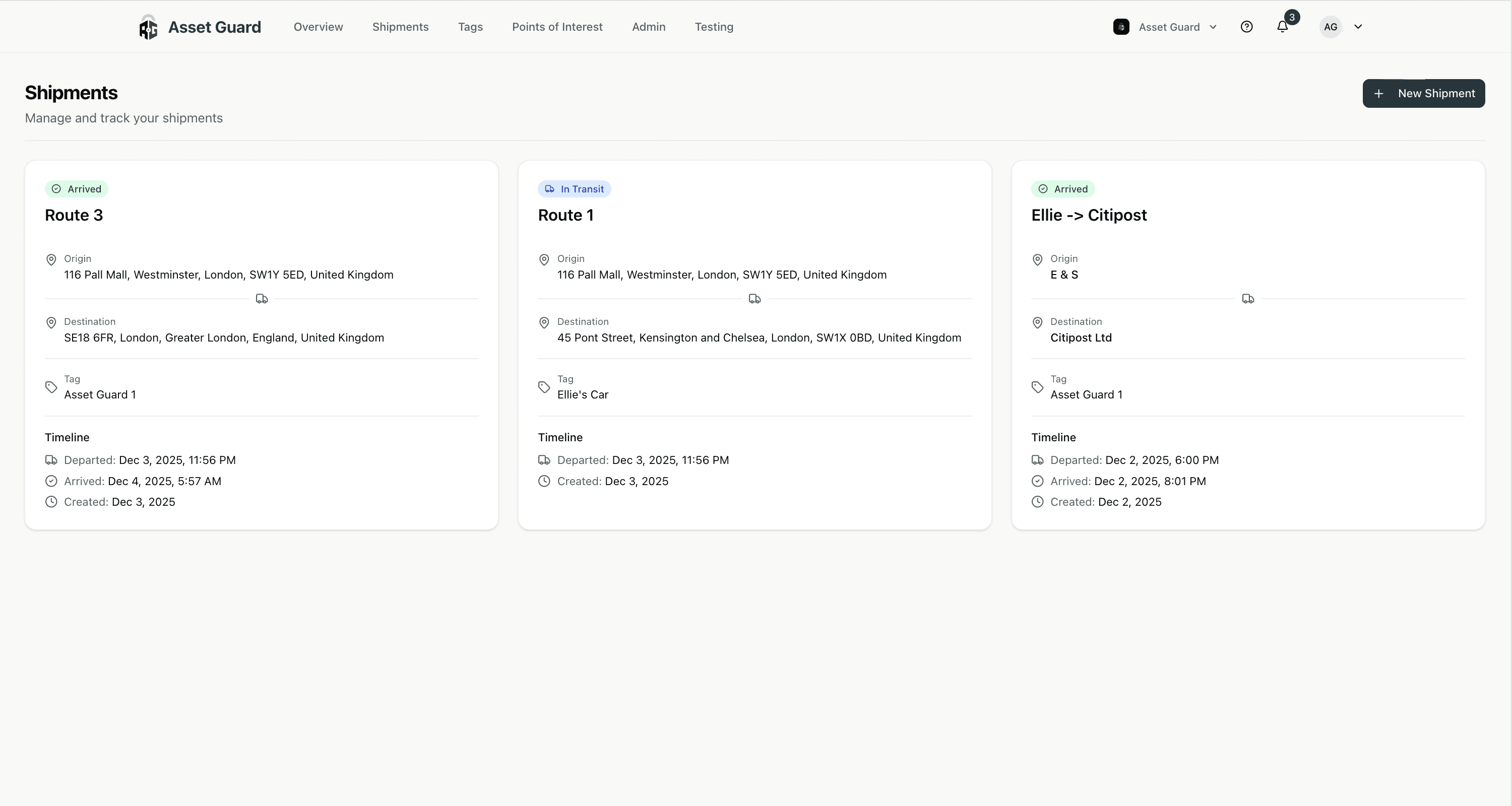Screen dimensions: 1512x806
Task: Click the organization icon beside Asset Guard switcher
Action: [x=1121, y=27]
